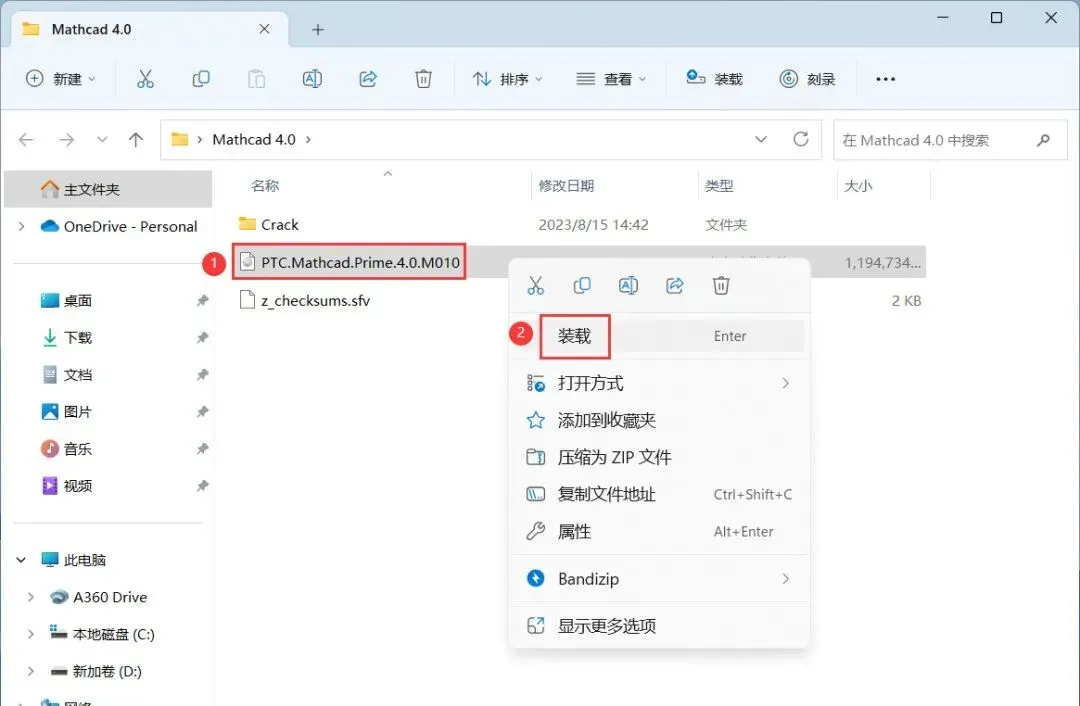Open Bandizip submenu

[661, 579]
